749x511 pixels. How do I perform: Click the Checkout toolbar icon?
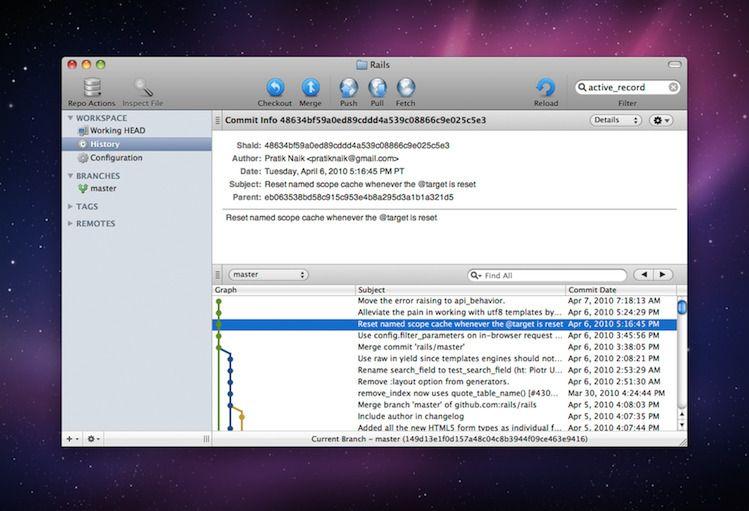[x=275, y=88]
